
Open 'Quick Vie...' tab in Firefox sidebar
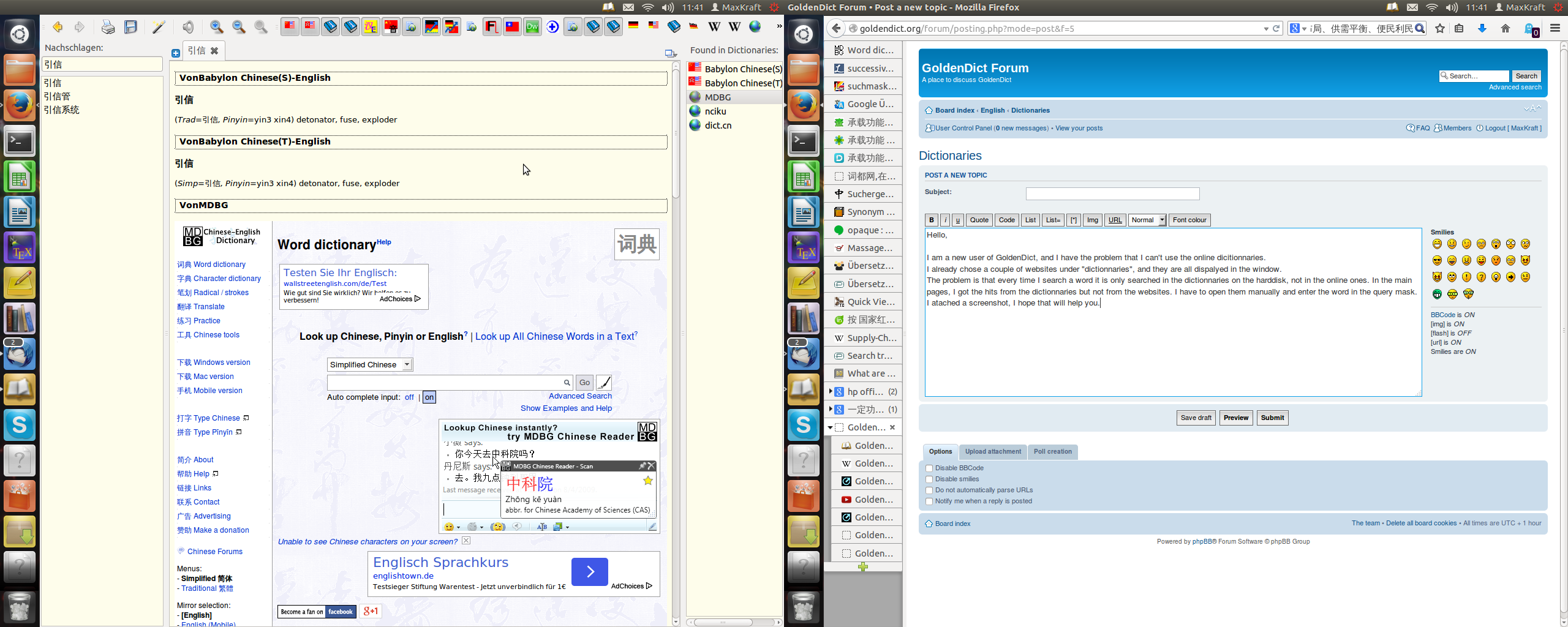tap(863, 302)
